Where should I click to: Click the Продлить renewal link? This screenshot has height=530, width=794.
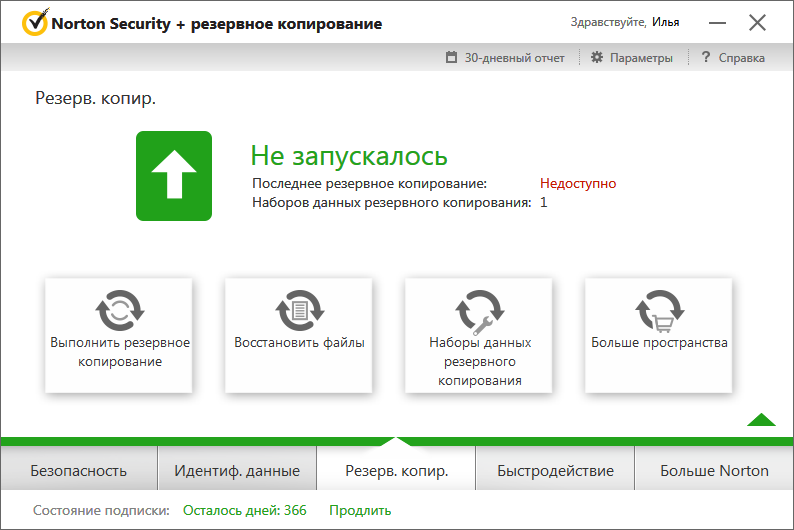pyautogui.click(x=360, y=510)
